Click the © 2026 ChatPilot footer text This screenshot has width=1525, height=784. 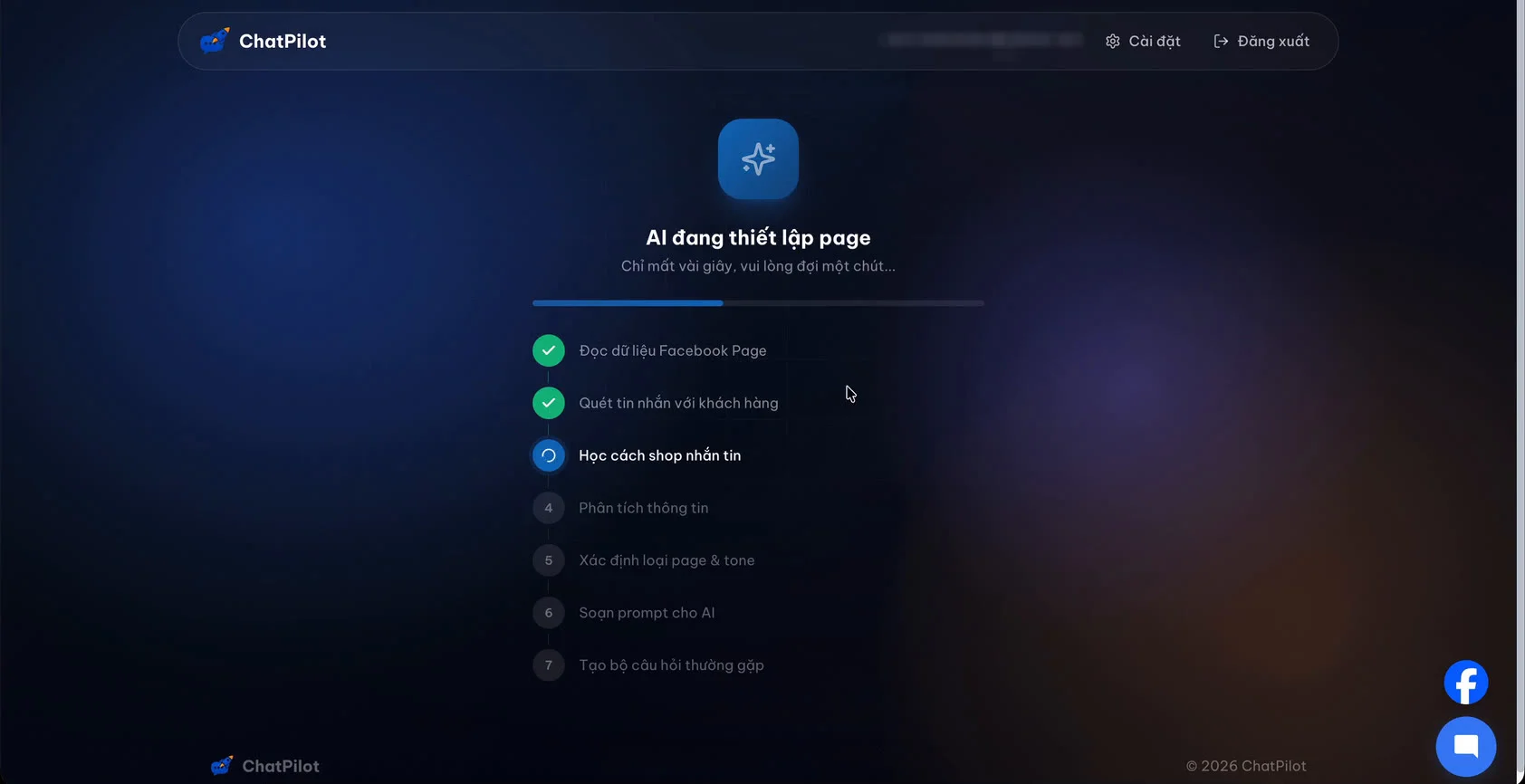point(1246,766)
